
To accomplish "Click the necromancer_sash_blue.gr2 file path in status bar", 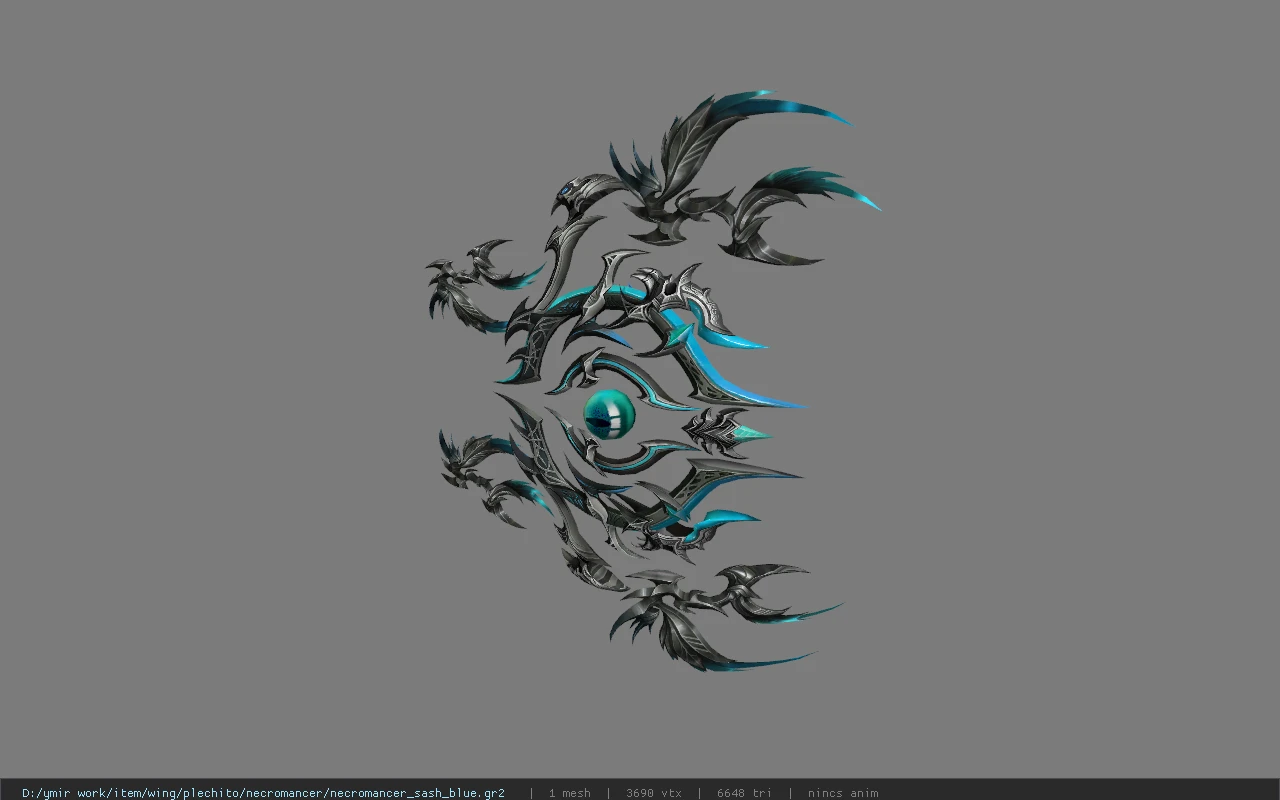I will 263,793.
